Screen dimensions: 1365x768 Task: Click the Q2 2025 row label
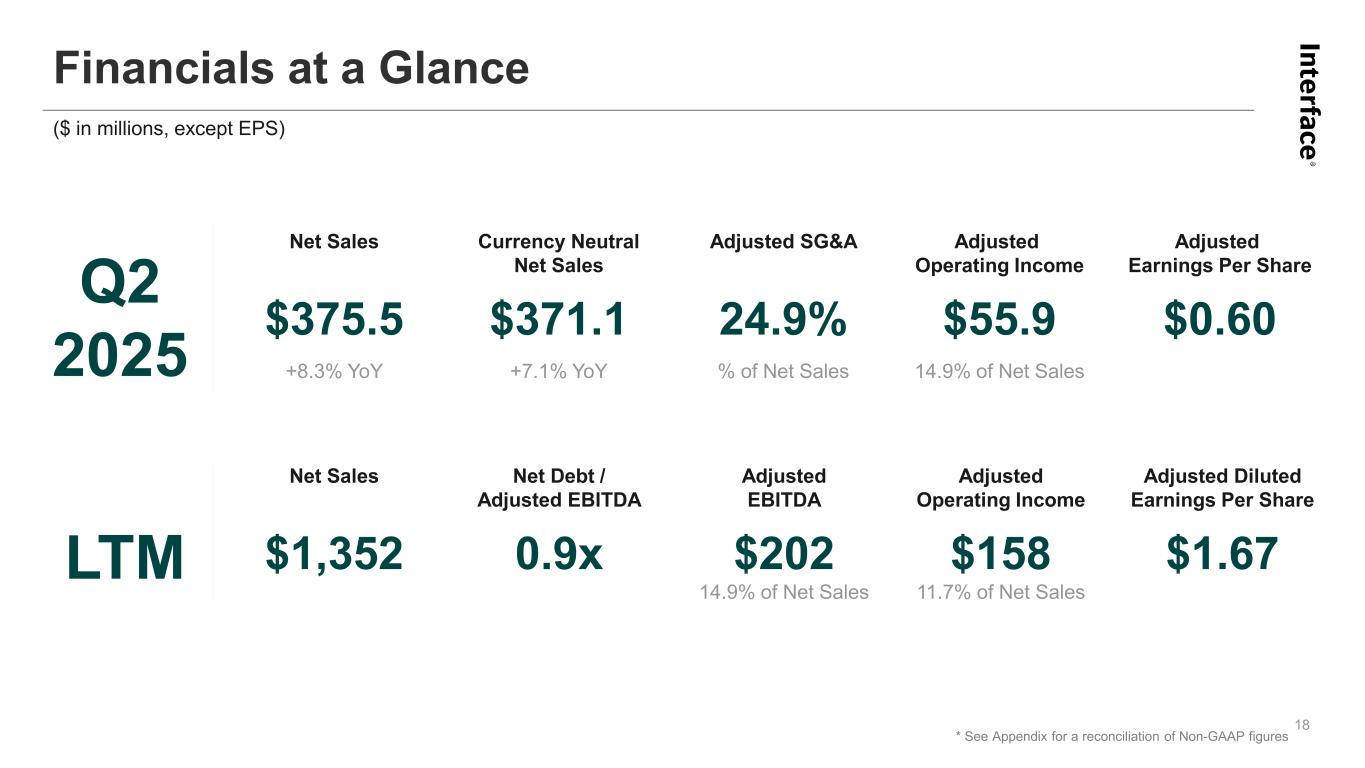coord(120,319)
